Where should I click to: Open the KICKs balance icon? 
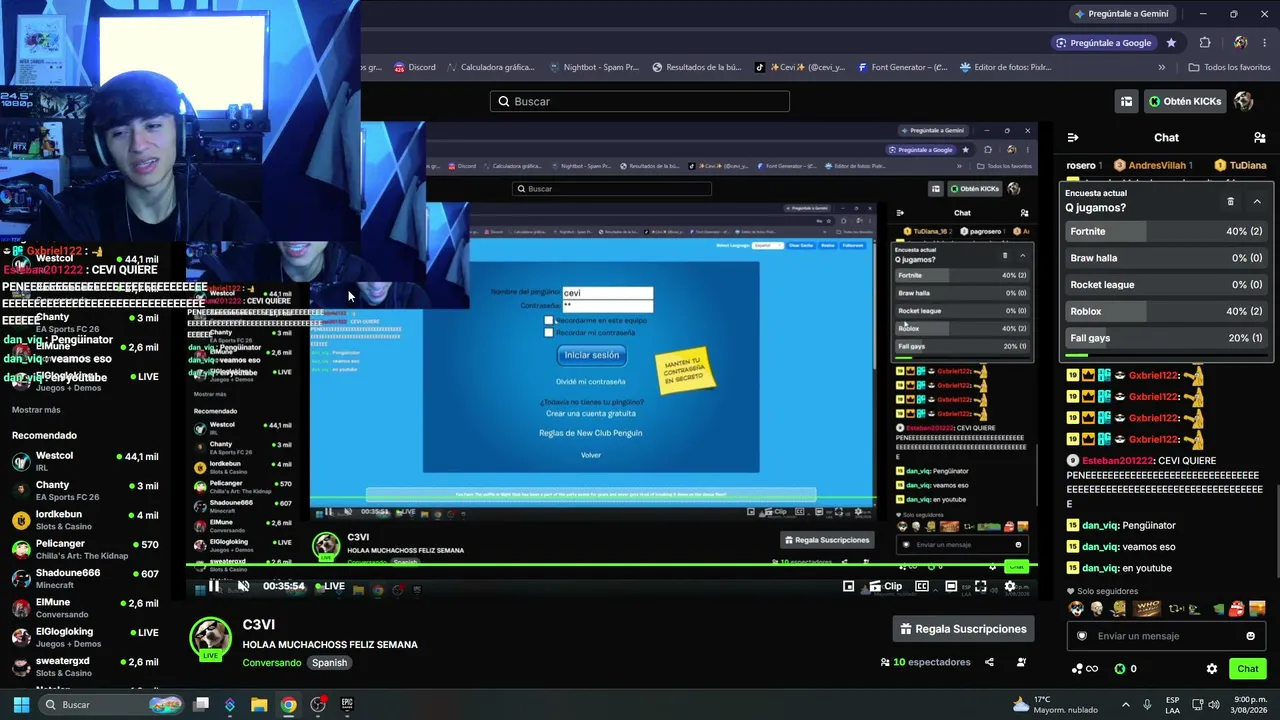click(1125, 669)
